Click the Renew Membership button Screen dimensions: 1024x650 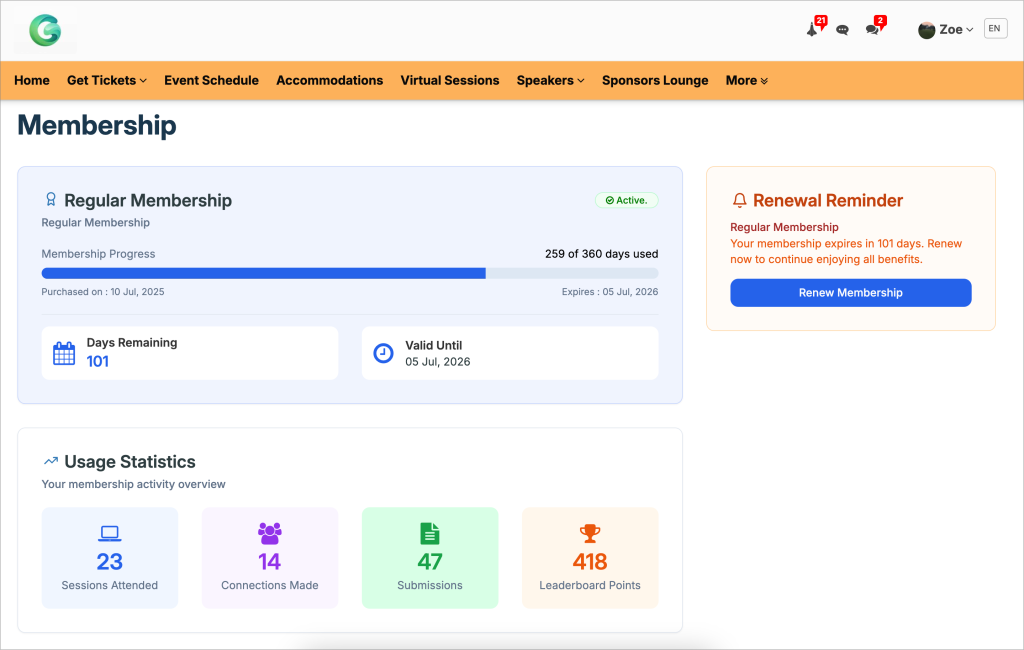pyautogui.click(x=850, y=292)
